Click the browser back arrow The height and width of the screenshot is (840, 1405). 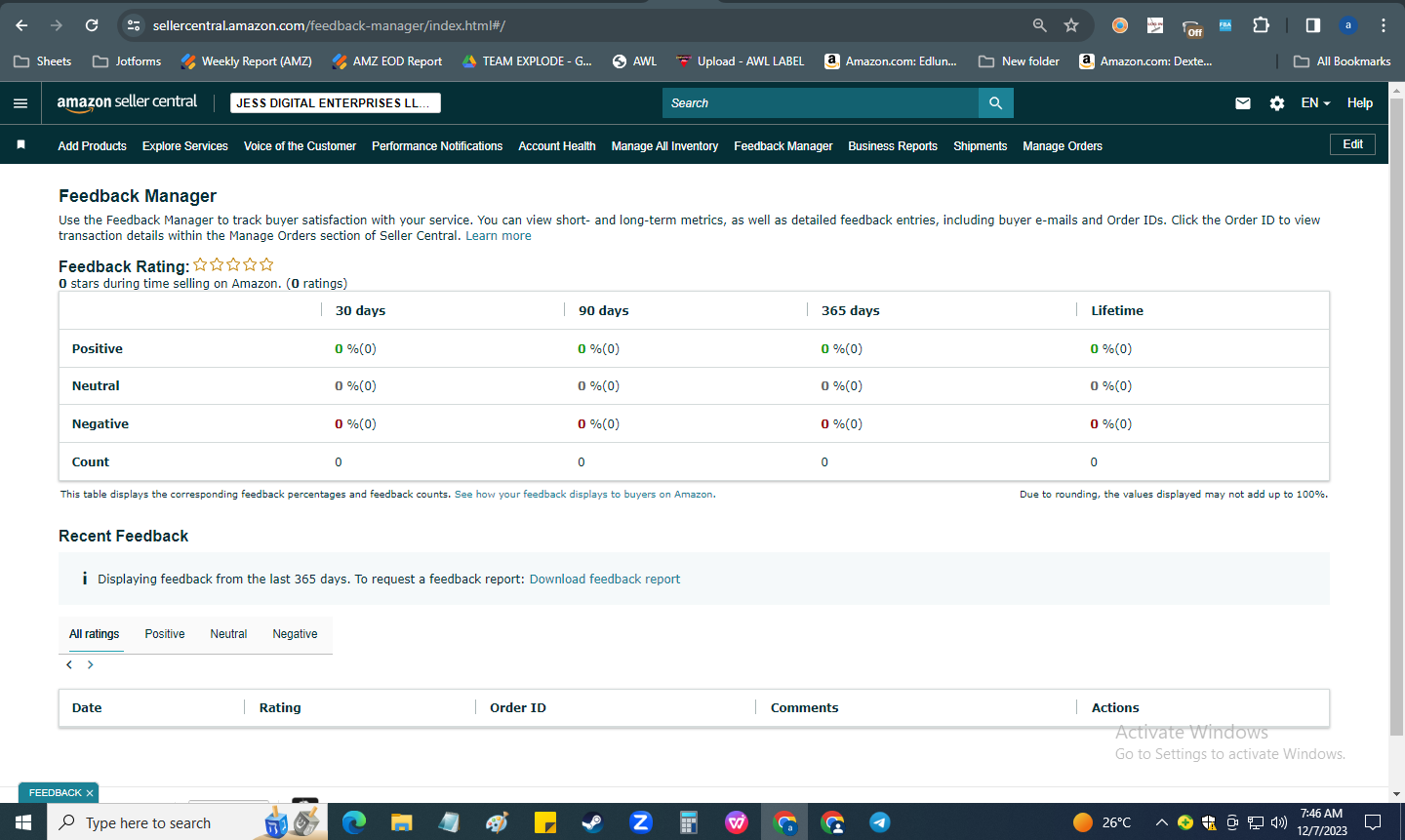[x=21, y=25]
